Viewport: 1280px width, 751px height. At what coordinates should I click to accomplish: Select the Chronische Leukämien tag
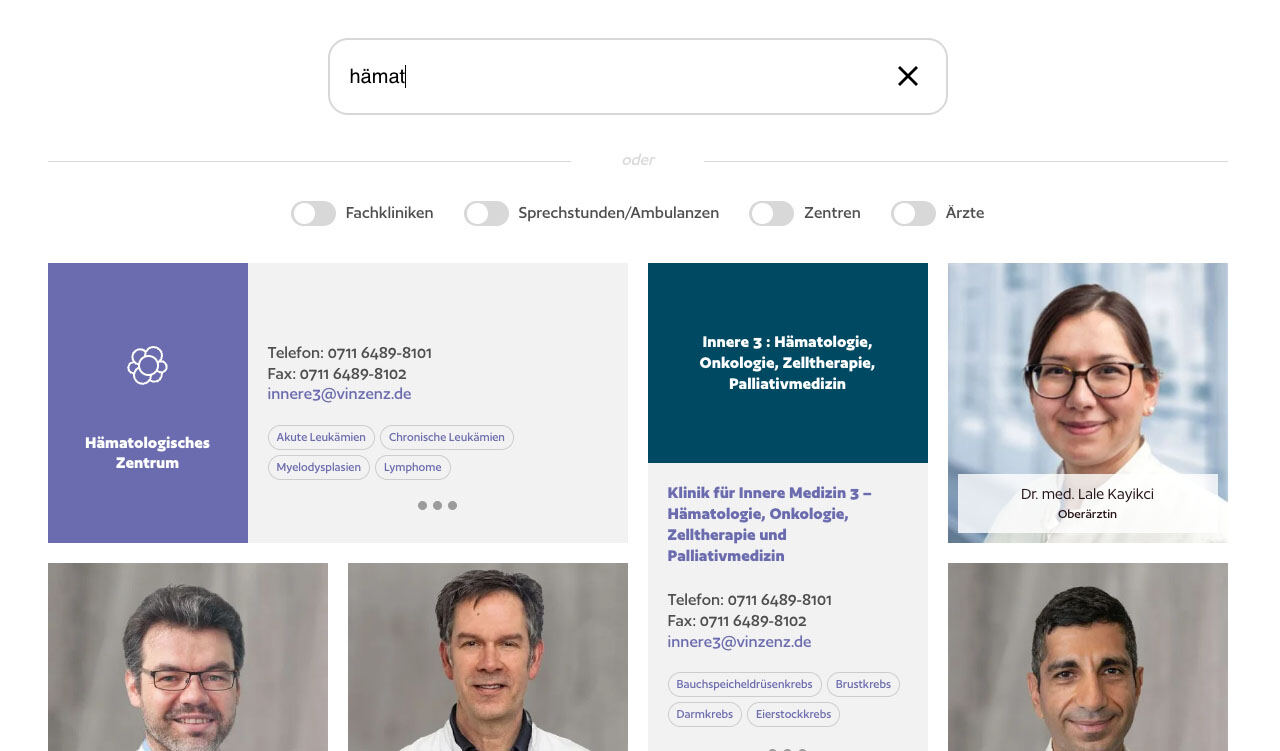(x=447, y=437)
